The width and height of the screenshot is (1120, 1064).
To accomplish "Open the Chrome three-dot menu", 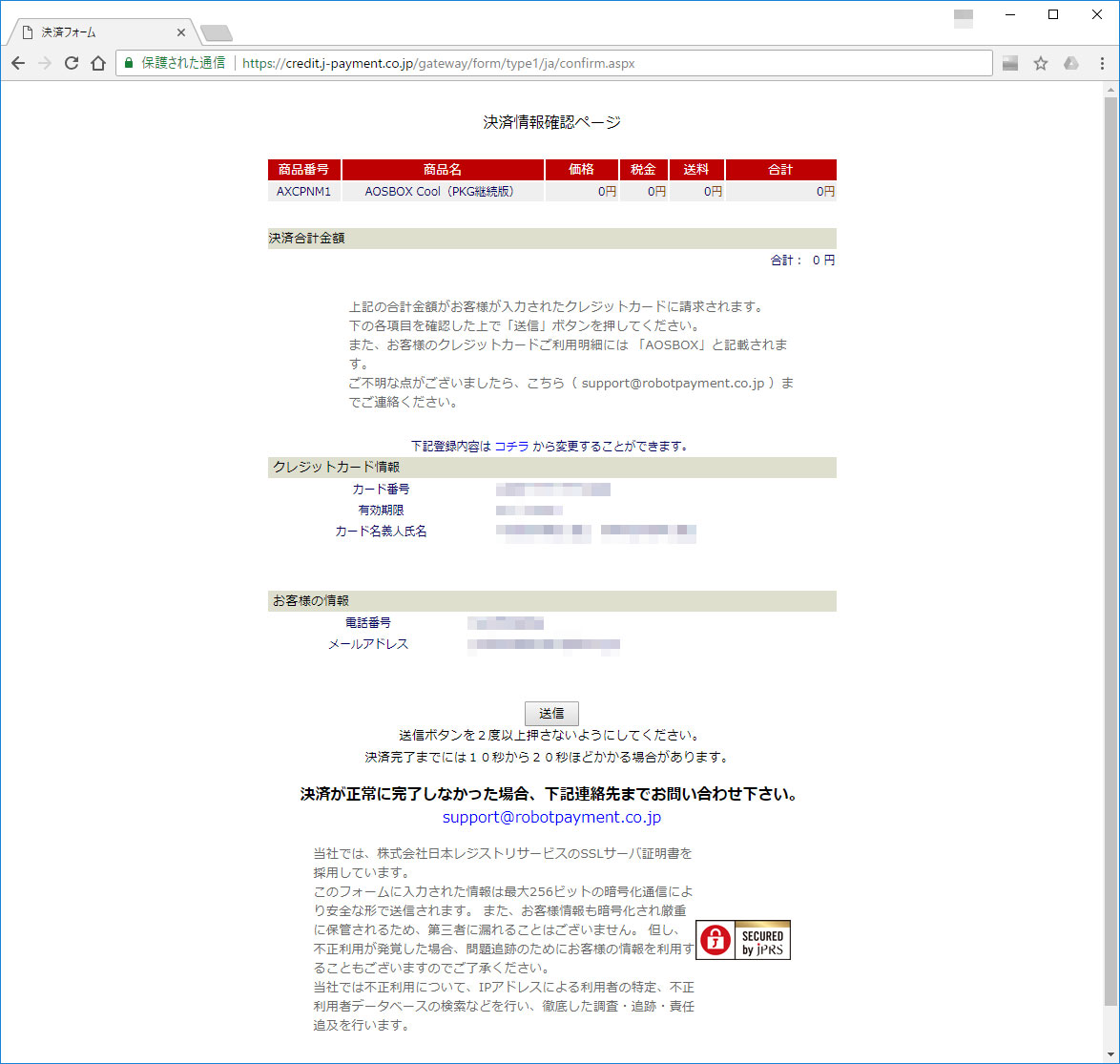I will [1102, 63].
